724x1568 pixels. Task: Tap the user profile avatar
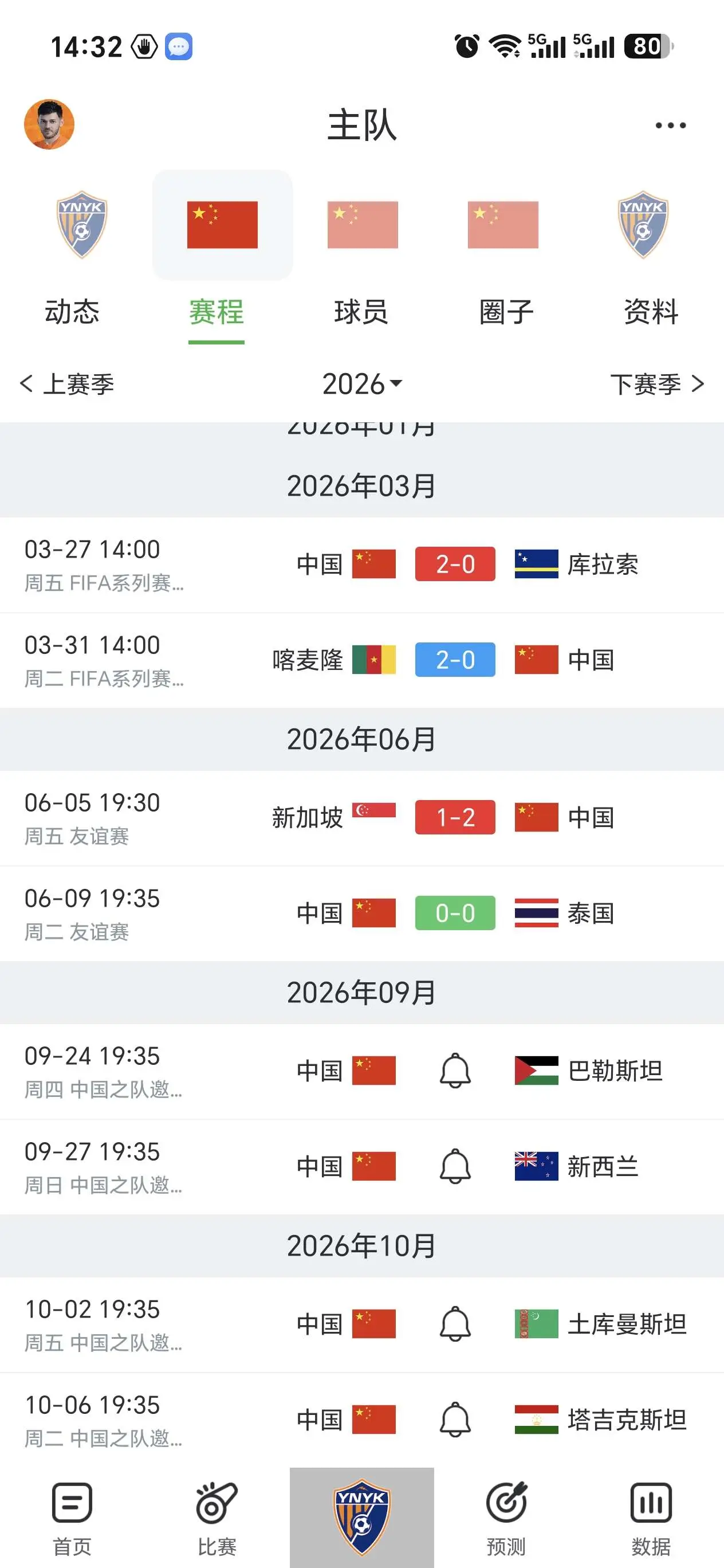[x=49, y=124]
